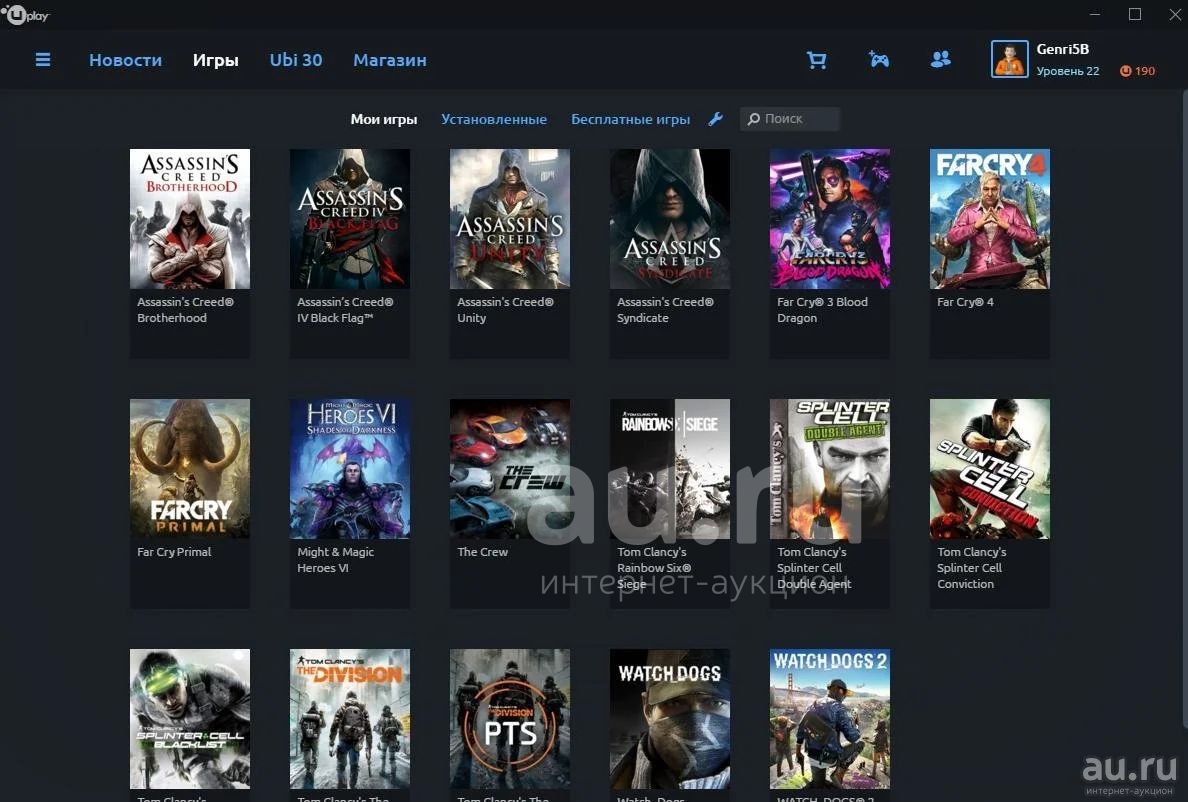Open Splinter Cell Blacklist cover
The height and width of the screenshot is (802, 1188).
(x=189, y=719)
